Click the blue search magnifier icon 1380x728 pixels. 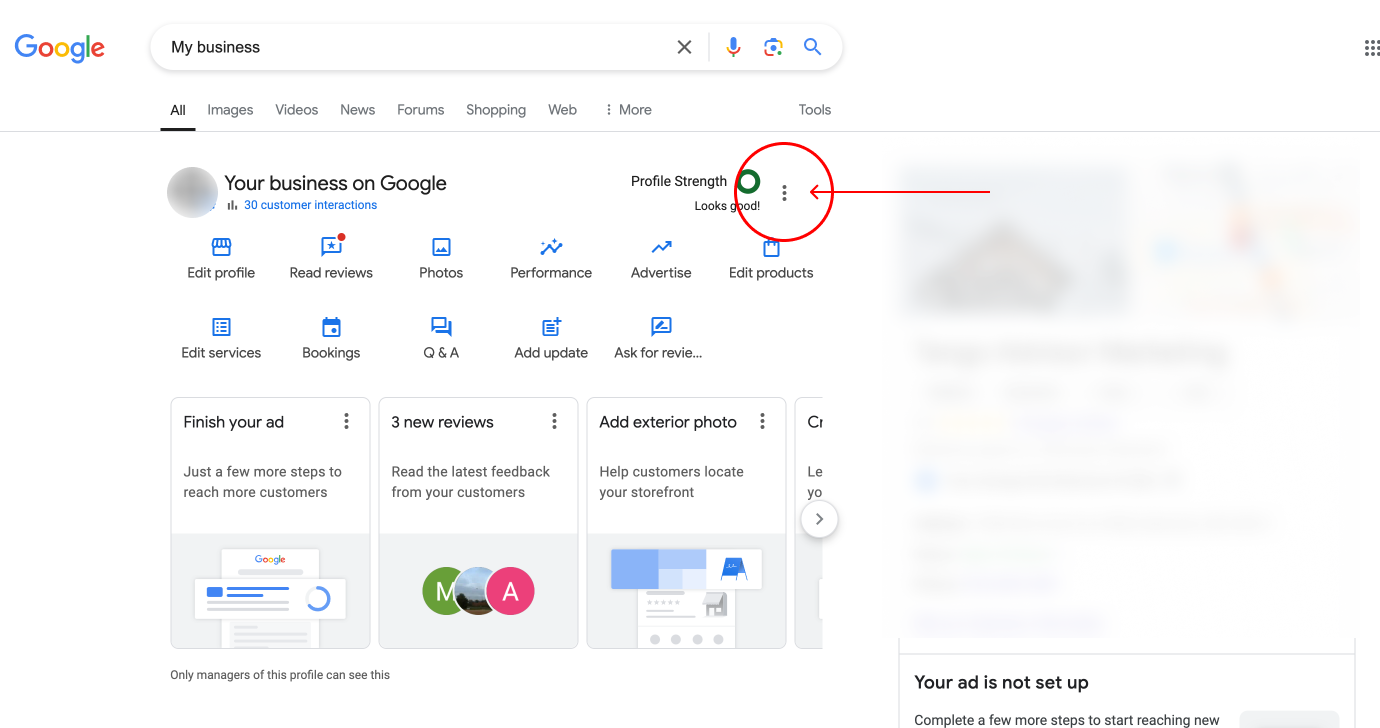813,47
